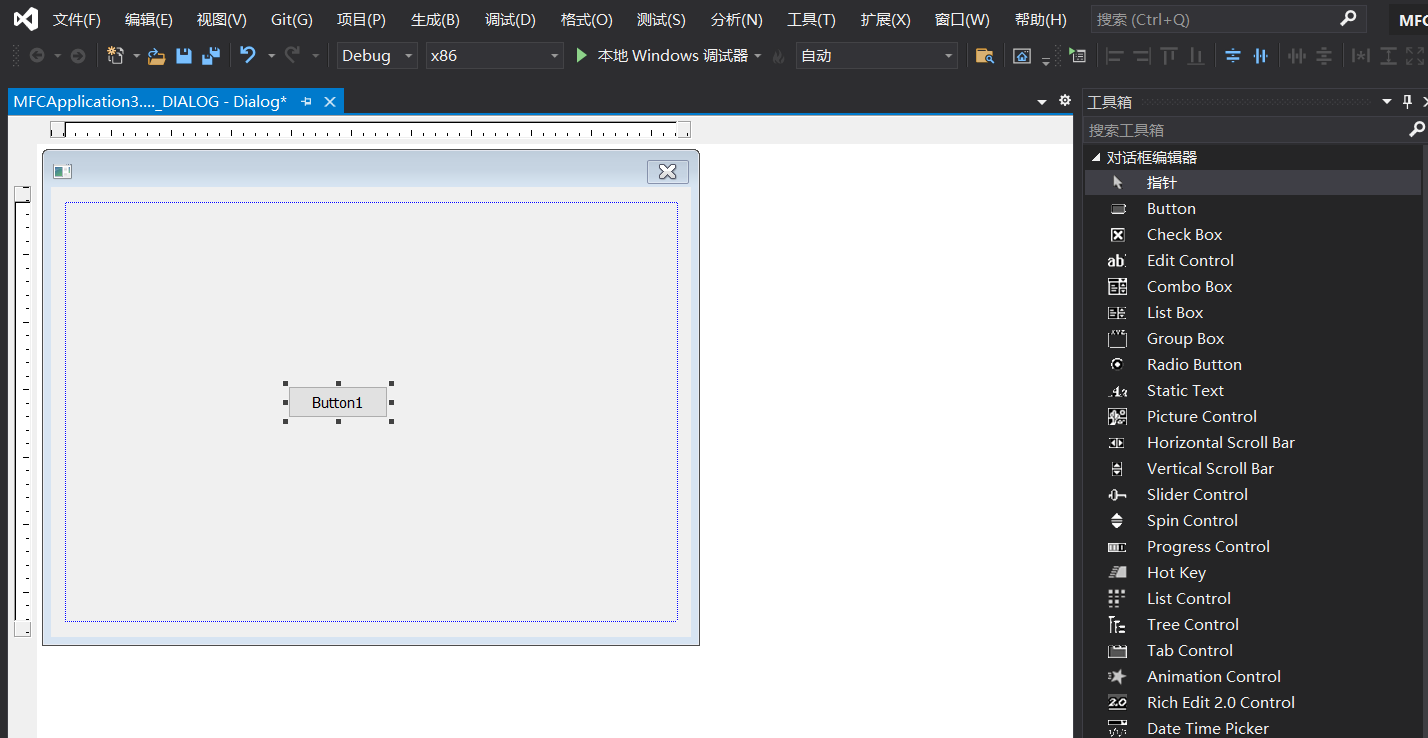
Task: Toggle the toolbox panel auto-hide pin
Action: 1407,101
